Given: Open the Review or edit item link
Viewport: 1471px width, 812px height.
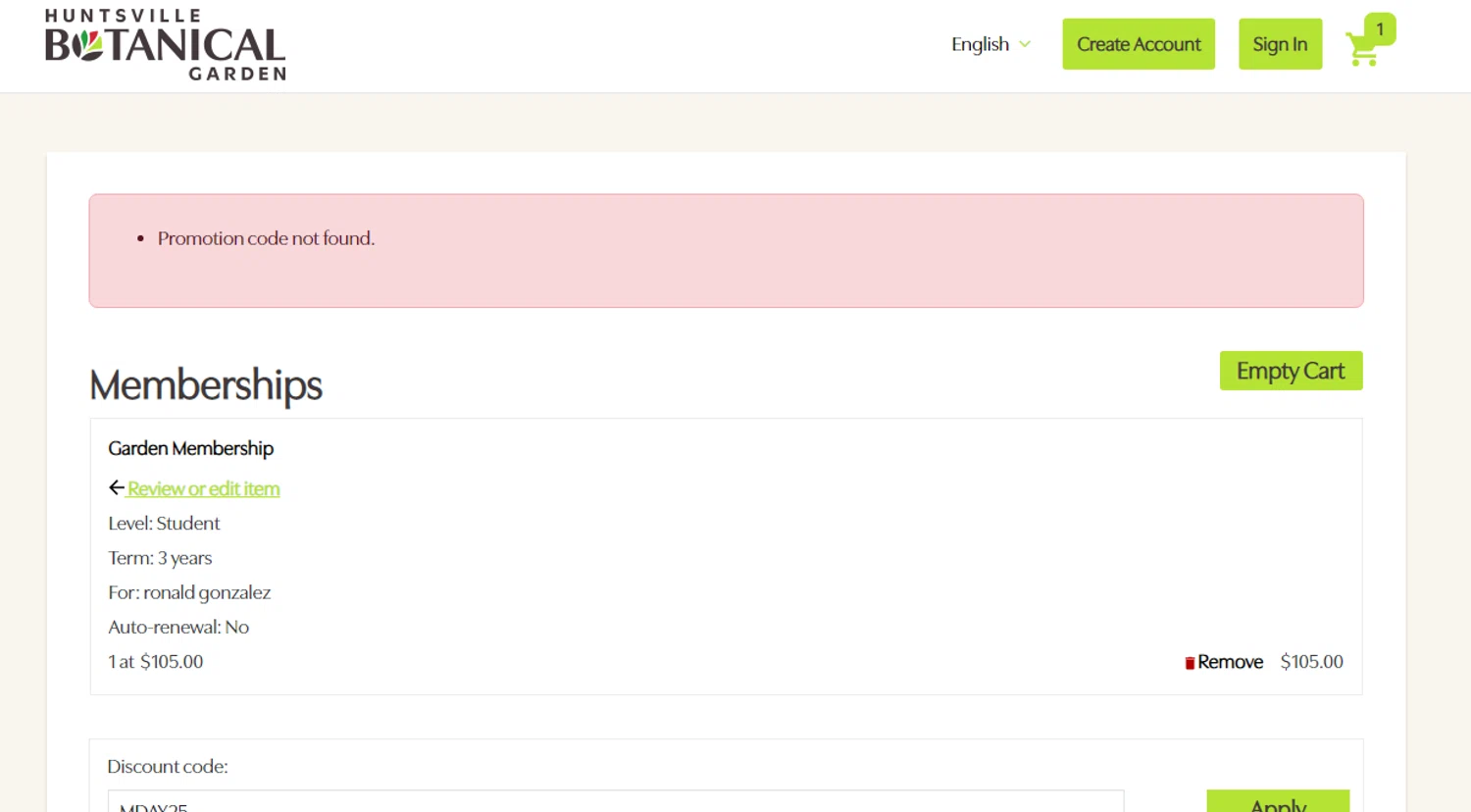Looking at the screenshot, I should click(x=203, y=488).
